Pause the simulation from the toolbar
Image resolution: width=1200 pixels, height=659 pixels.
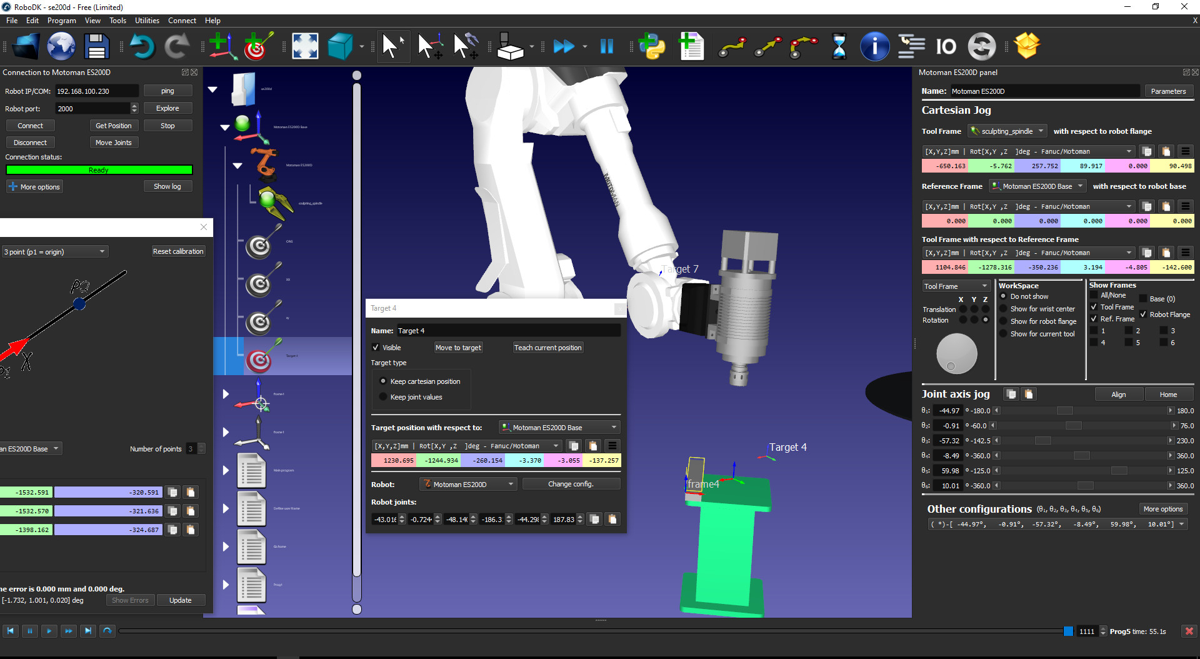point(607,46)
